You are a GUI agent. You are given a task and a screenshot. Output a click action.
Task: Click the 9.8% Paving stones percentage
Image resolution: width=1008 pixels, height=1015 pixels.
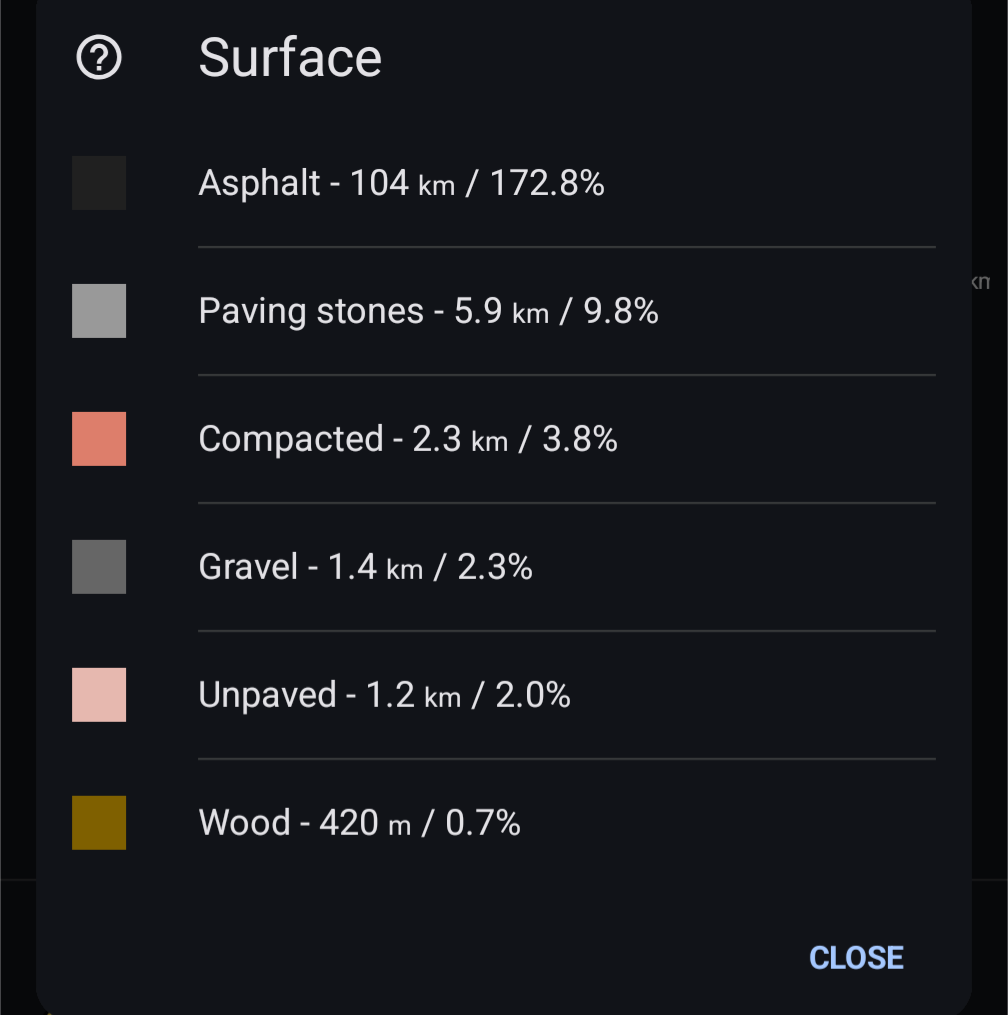point(621,312)
